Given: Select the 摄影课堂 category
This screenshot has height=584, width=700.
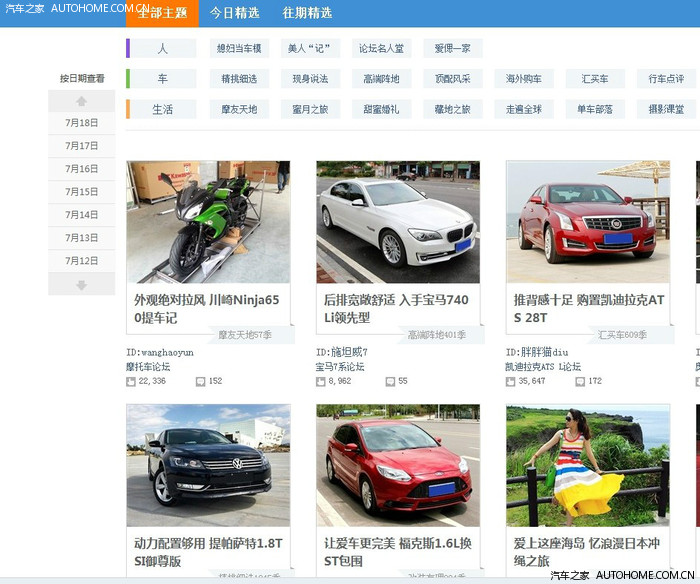Looking at the screenshot, I should point(666,109).
